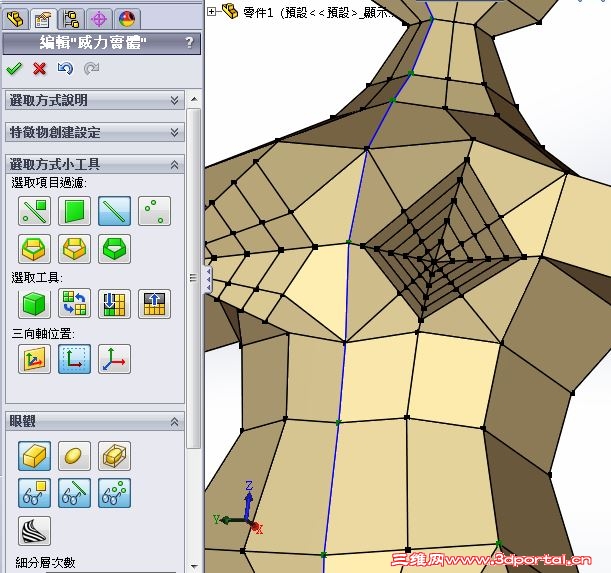Click the grey redo arrow
The image size is (611, 573).
91,69
